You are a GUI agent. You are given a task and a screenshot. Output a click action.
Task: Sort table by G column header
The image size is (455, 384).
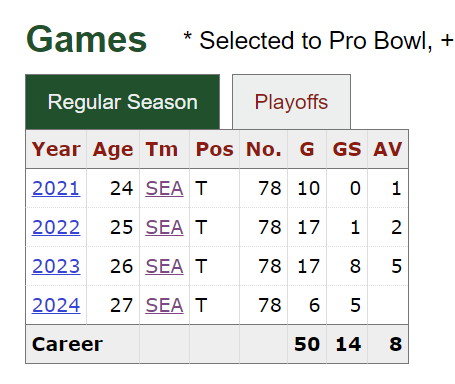click(307, 149)
